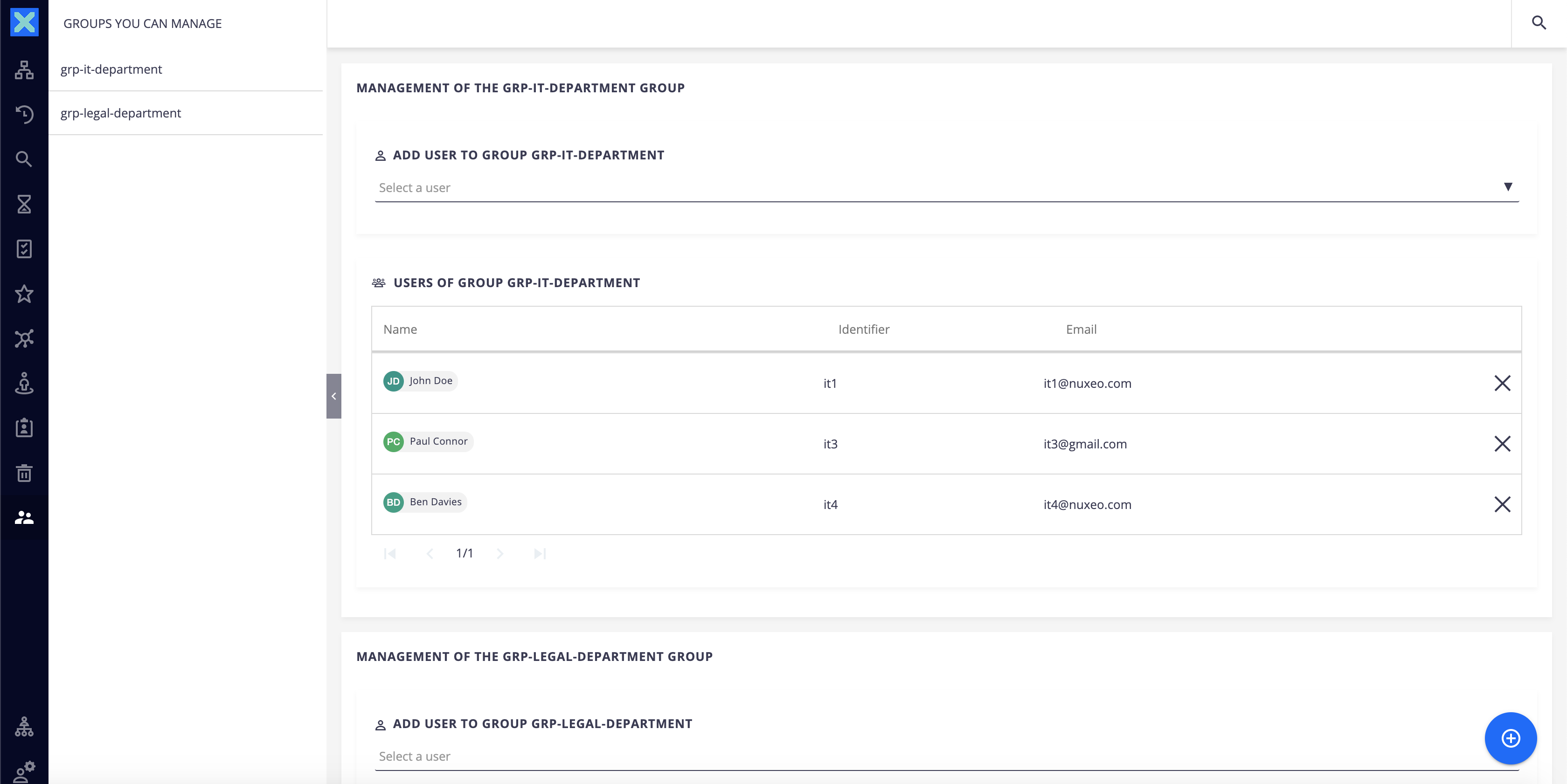Screen dimensions: 1567x784
Task: Go to last page of users
Action: tap(540, 553)
